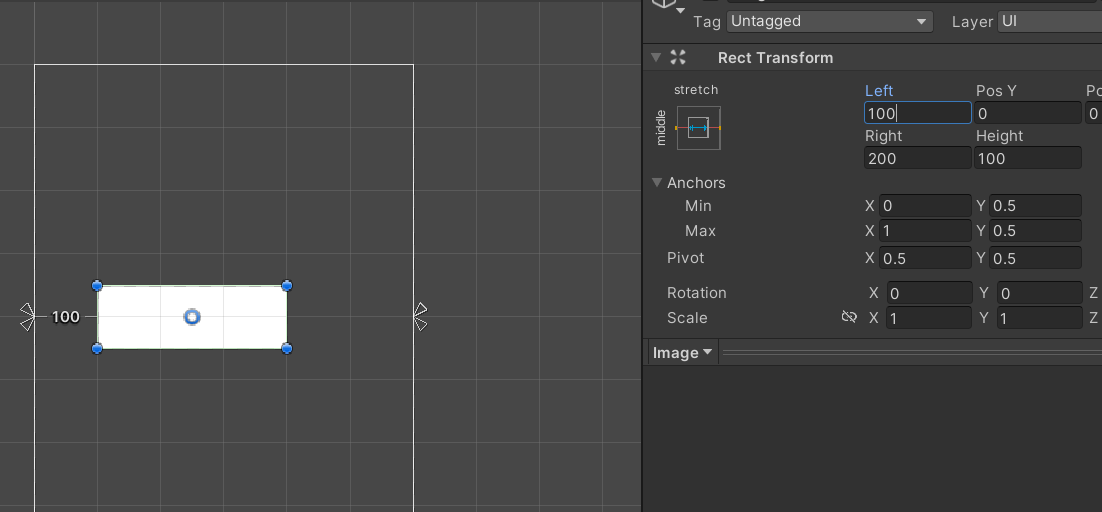Viewport: 1102px width, 512px height.
Task: Open the Tag dropdown showing Untagged
Action: tap(830, 22)
